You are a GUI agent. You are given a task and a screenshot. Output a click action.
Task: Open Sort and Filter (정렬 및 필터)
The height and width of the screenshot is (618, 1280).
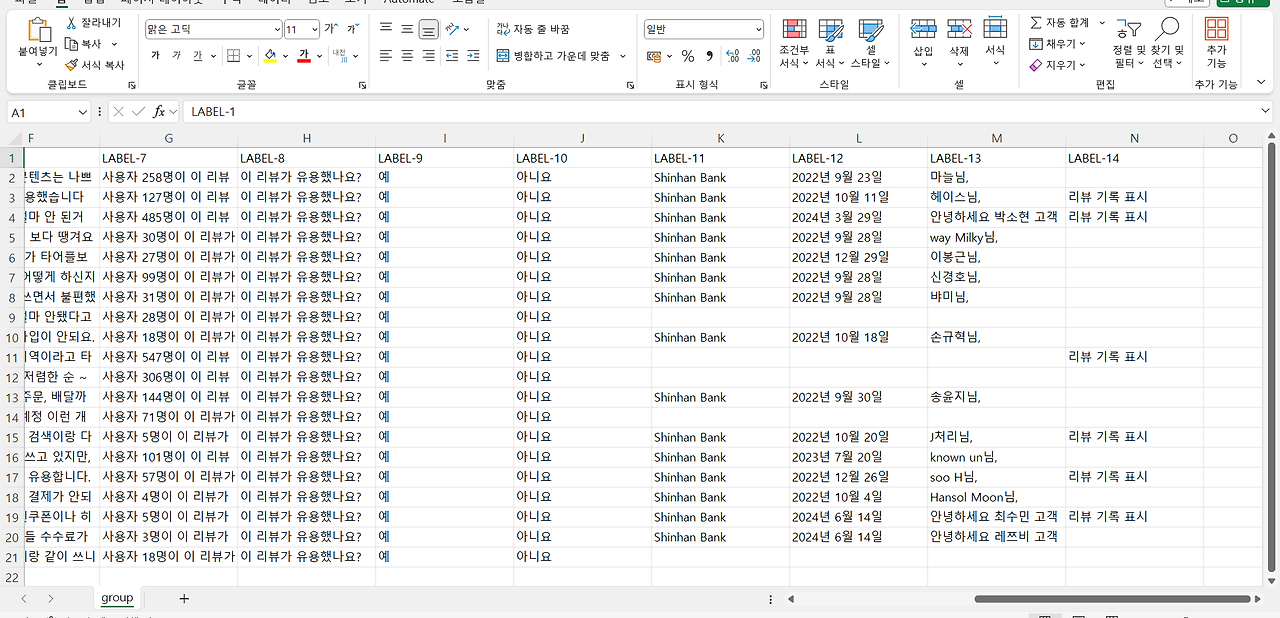(x=1129, y=43)
